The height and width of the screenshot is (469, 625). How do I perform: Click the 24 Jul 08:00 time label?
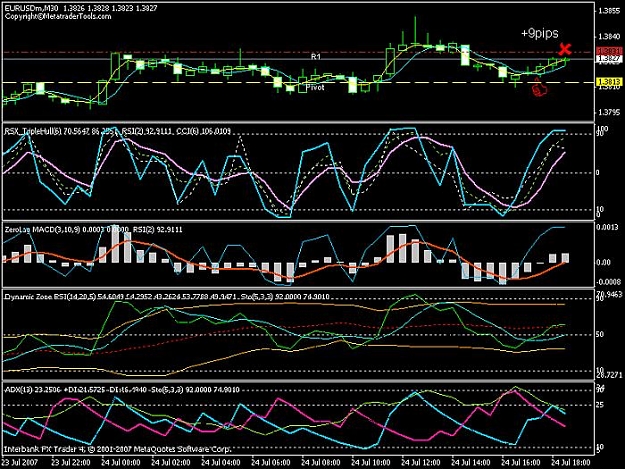coord(321,463)
